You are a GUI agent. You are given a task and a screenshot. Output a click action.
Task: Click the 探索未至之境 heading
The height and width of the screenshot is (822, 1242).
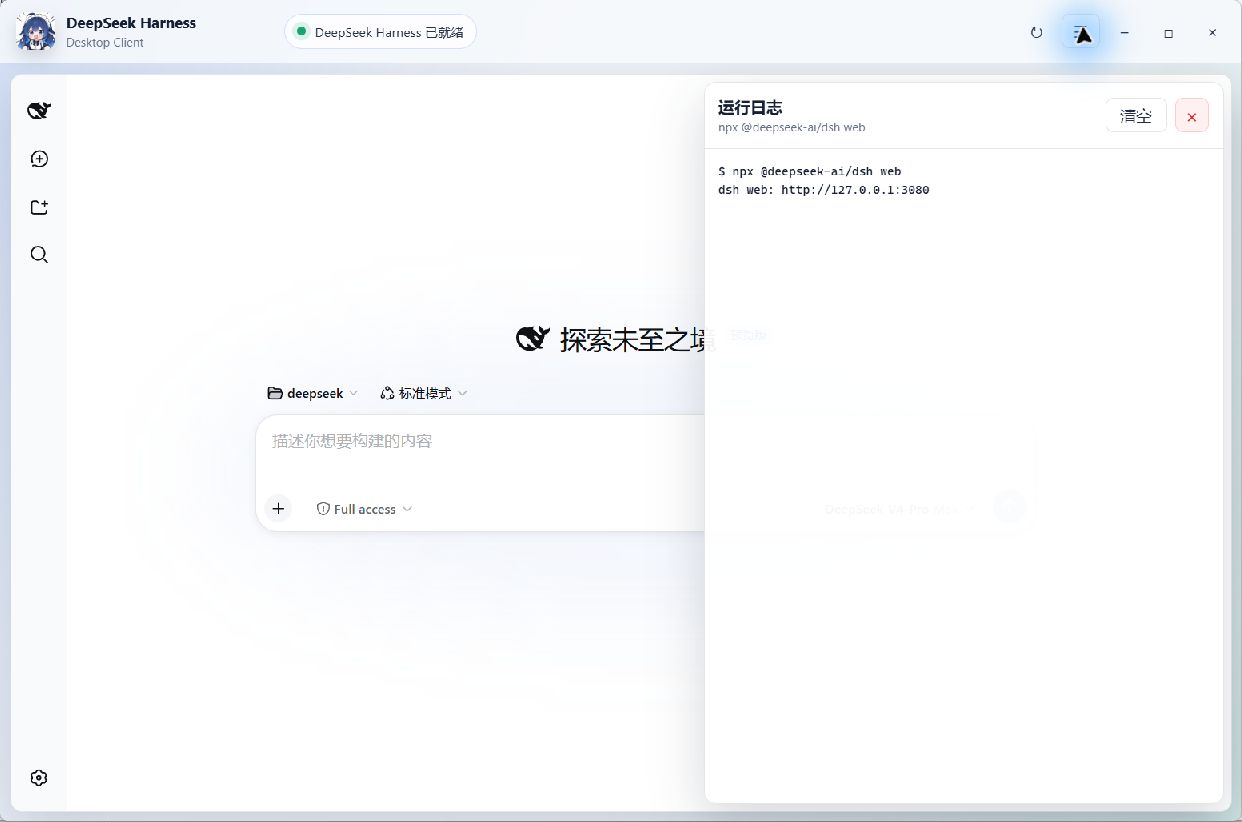(638, 340)
